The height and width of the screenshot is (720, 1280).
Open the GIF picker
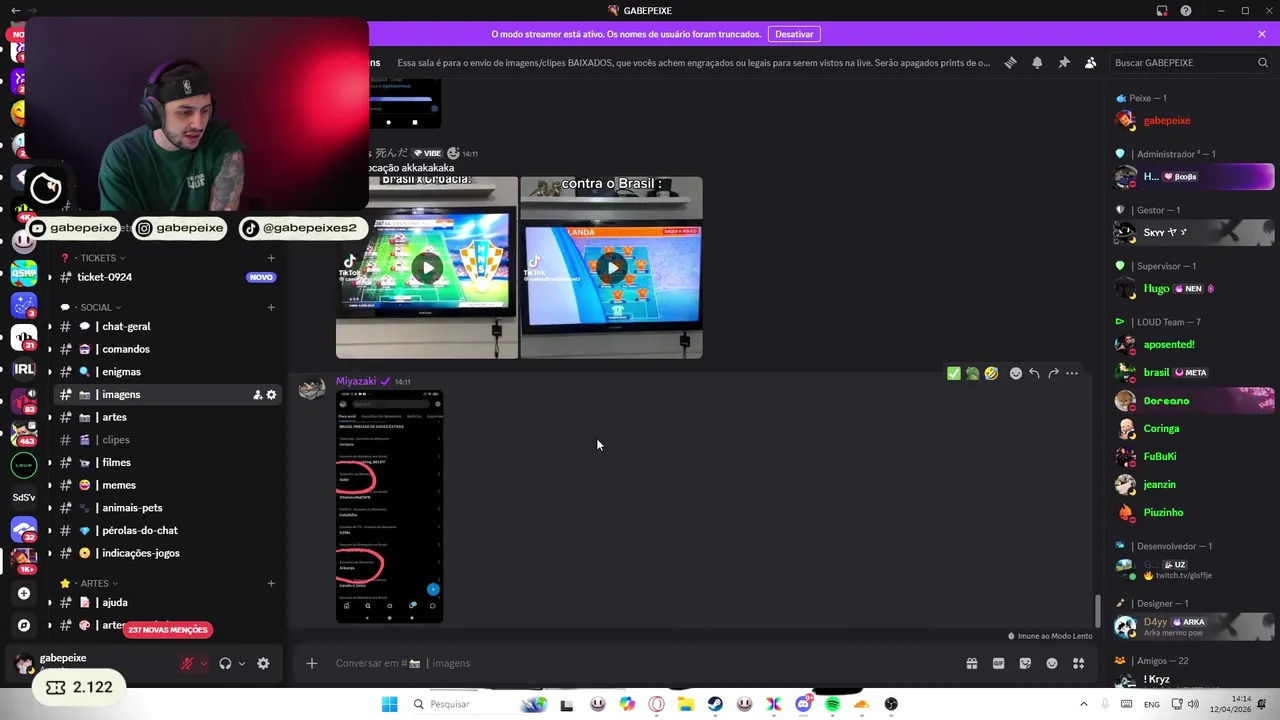click(998, 663)
